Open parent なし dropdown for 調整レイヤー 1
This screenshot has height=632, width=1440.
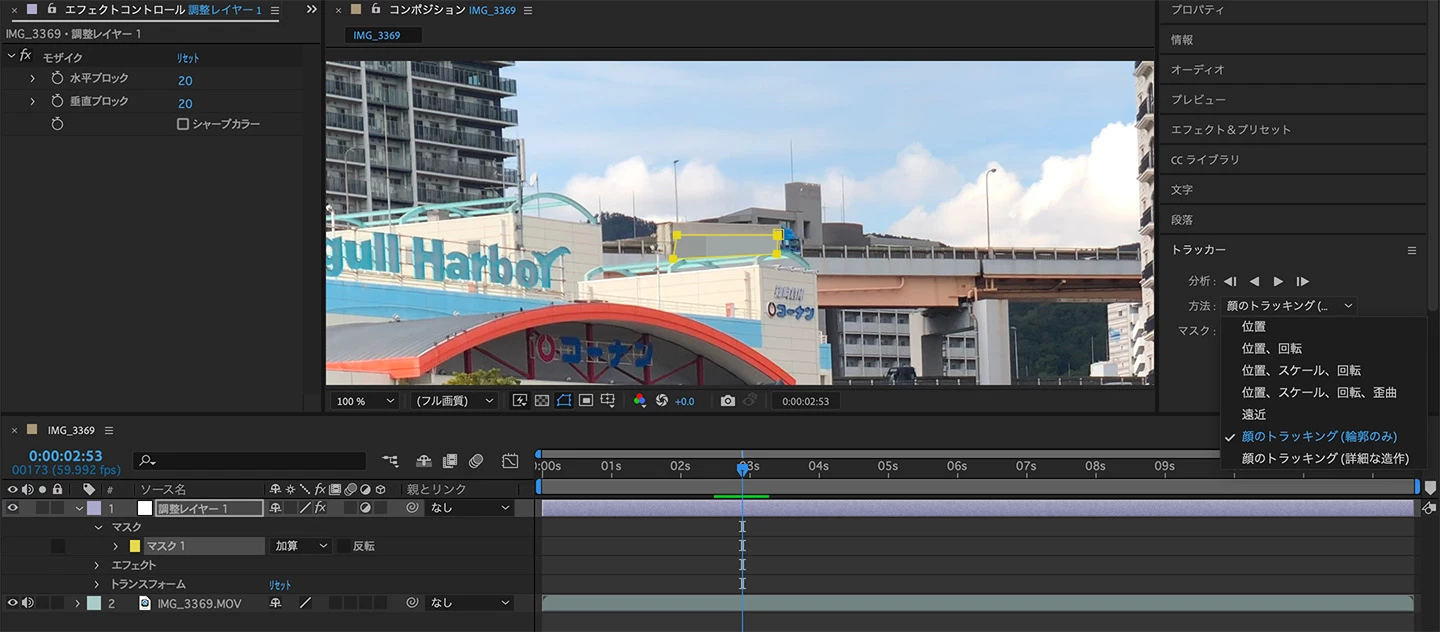click(x=470, y=508)
